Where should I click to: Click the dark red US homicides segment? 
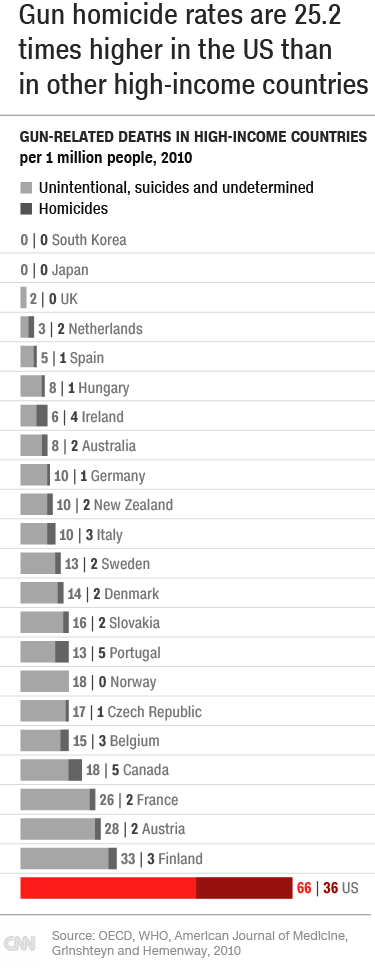click(x=244, y=888)
